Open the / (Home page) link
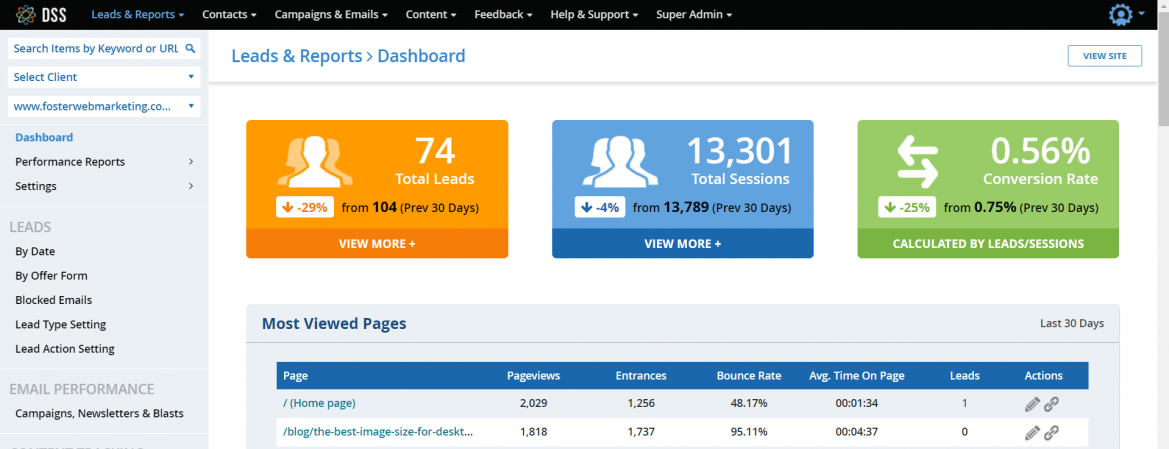Screen dimensions: 1169x449 click(319, 403)
